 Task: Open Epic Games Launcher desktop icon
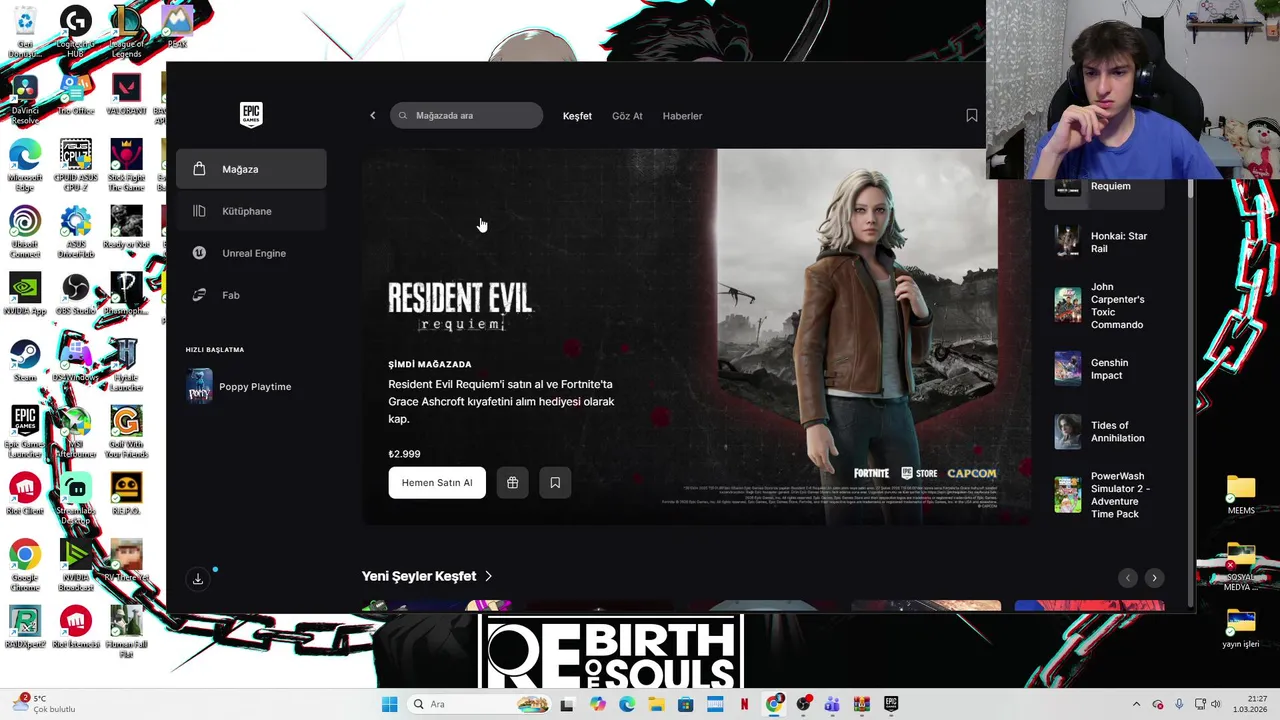tap(25, 432)
